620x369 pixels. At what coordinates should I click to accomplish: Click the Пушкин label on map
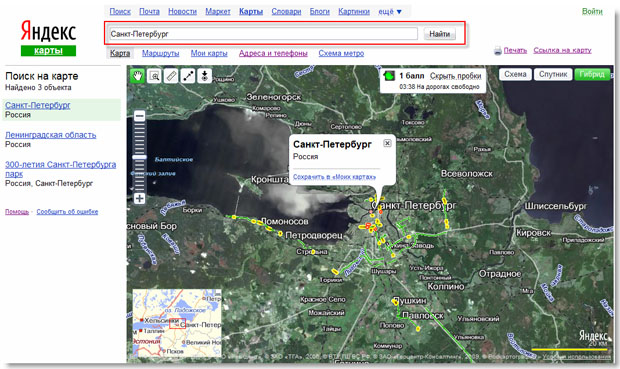coord(410,301)
